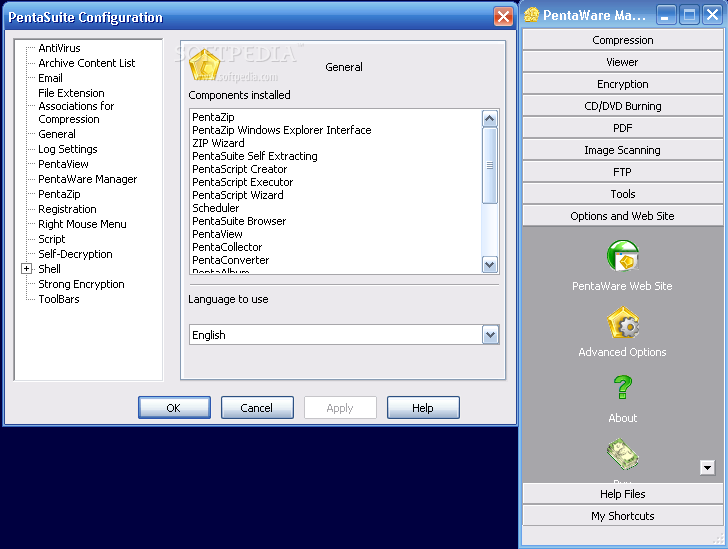Click the components list scrollbar thumb

(x=489, y=165)
